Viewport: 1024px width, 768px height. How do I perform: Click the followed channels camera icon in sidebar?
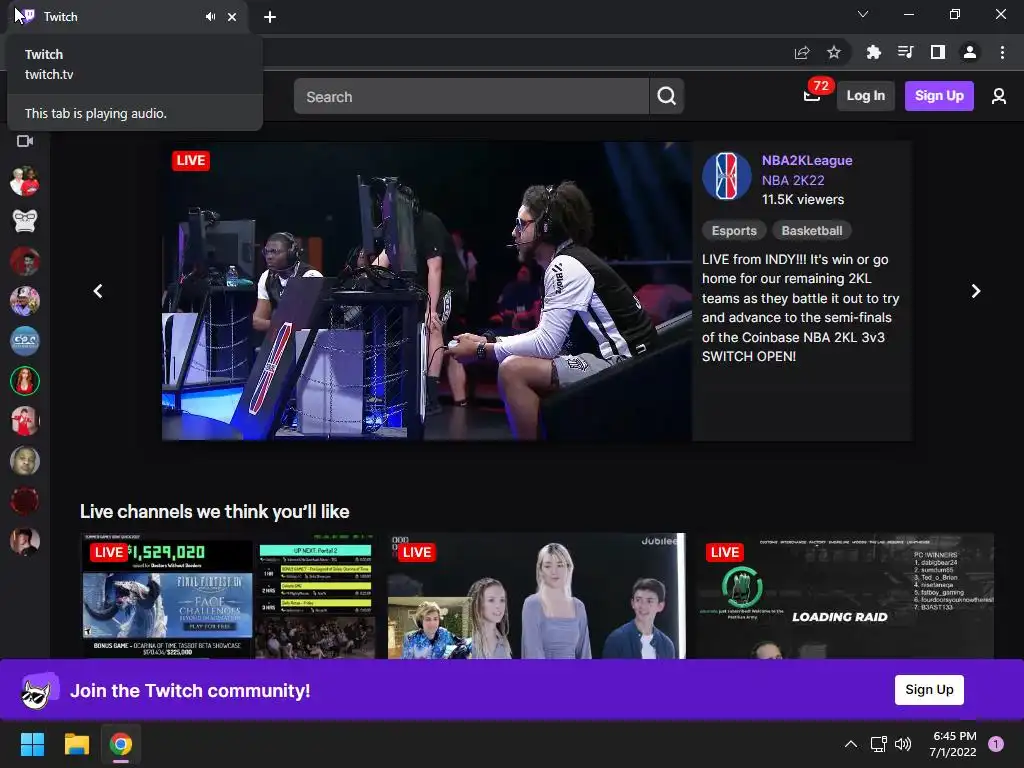point(25,140)
